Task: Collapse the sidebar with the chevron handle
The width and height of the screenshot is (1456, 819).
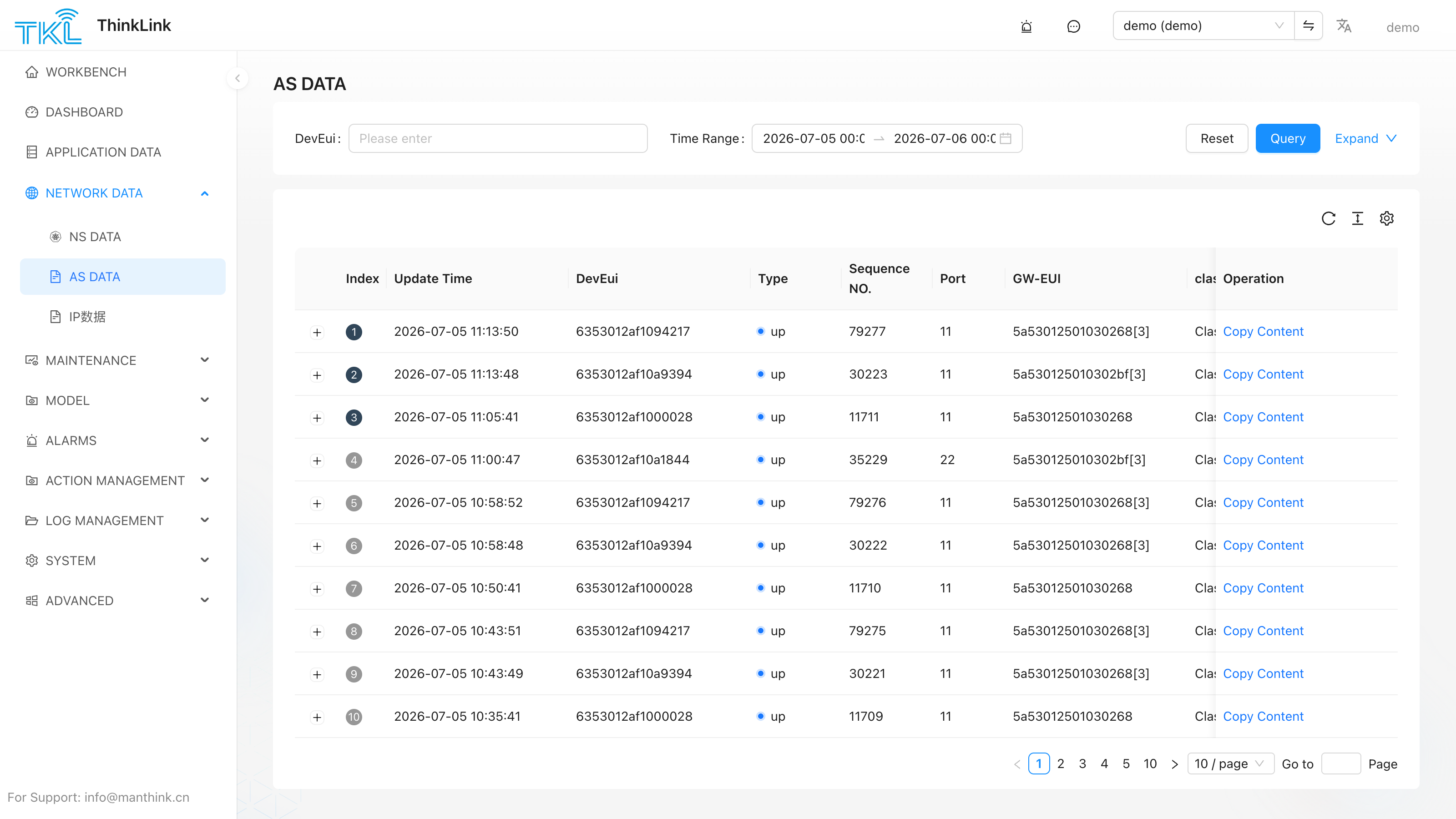Action: [238, 78]
